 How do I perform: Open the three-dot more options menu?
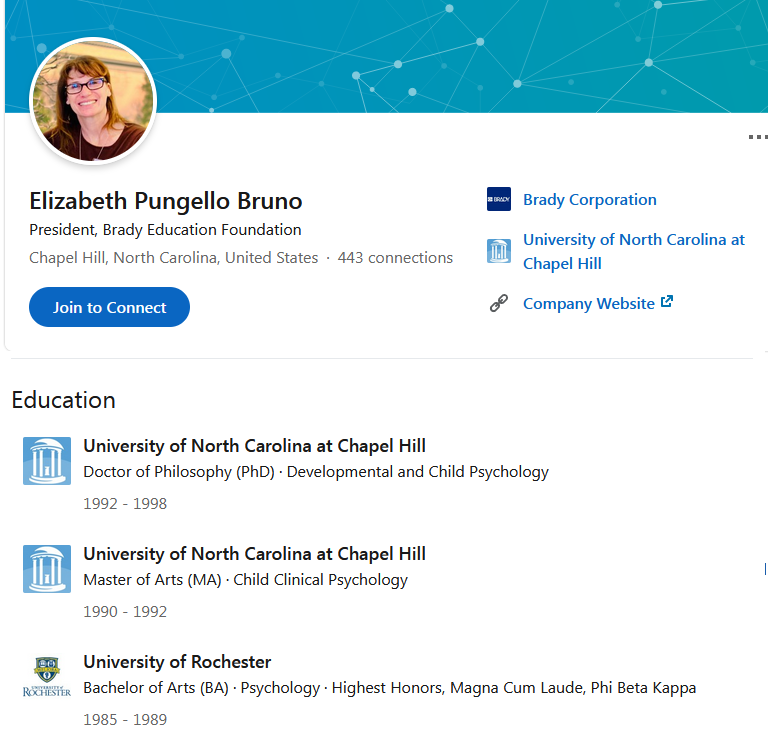tap(758, 137)
